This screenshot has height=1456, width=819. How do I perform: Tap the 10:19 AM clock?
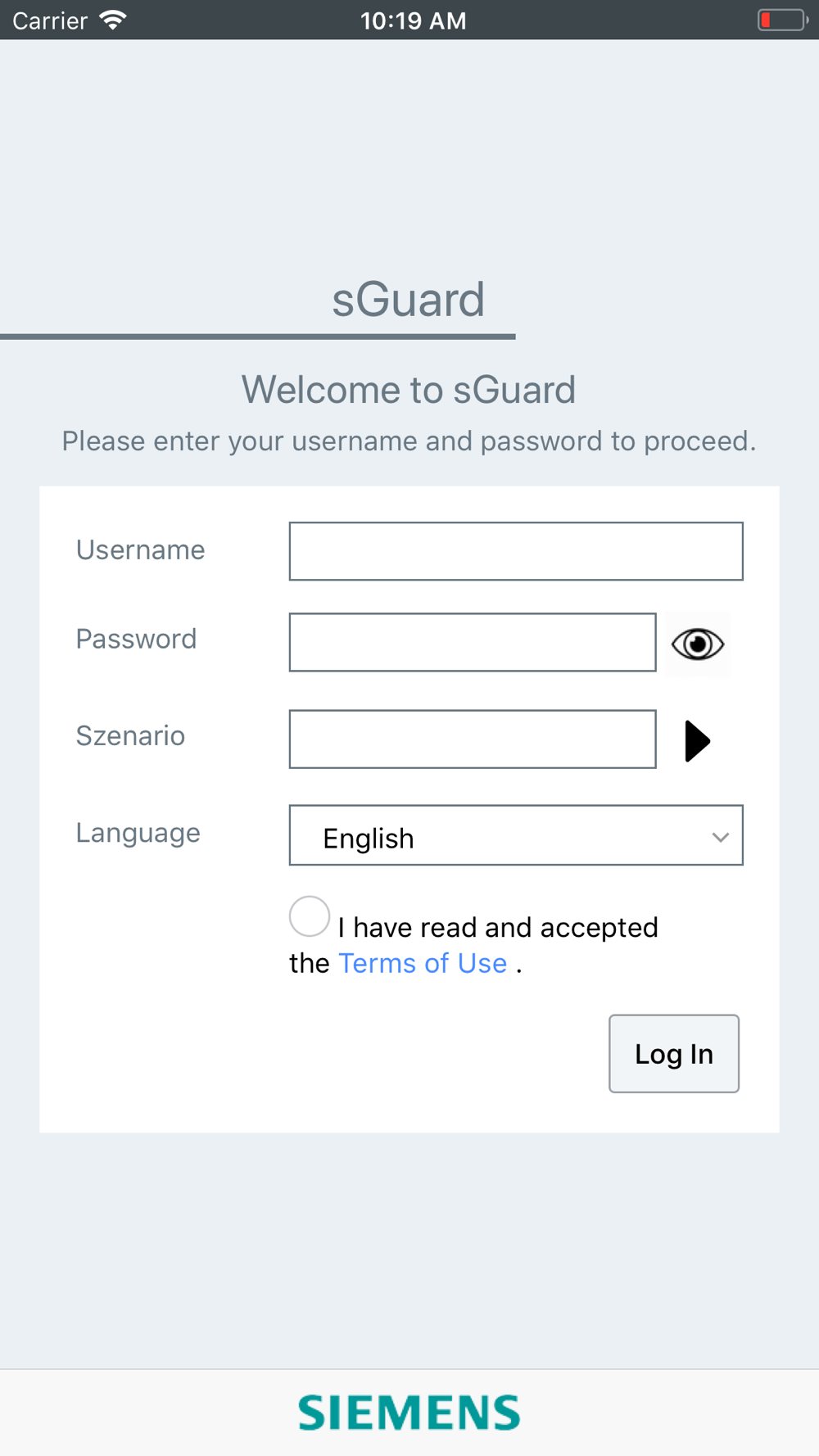(x=413, y=20)
